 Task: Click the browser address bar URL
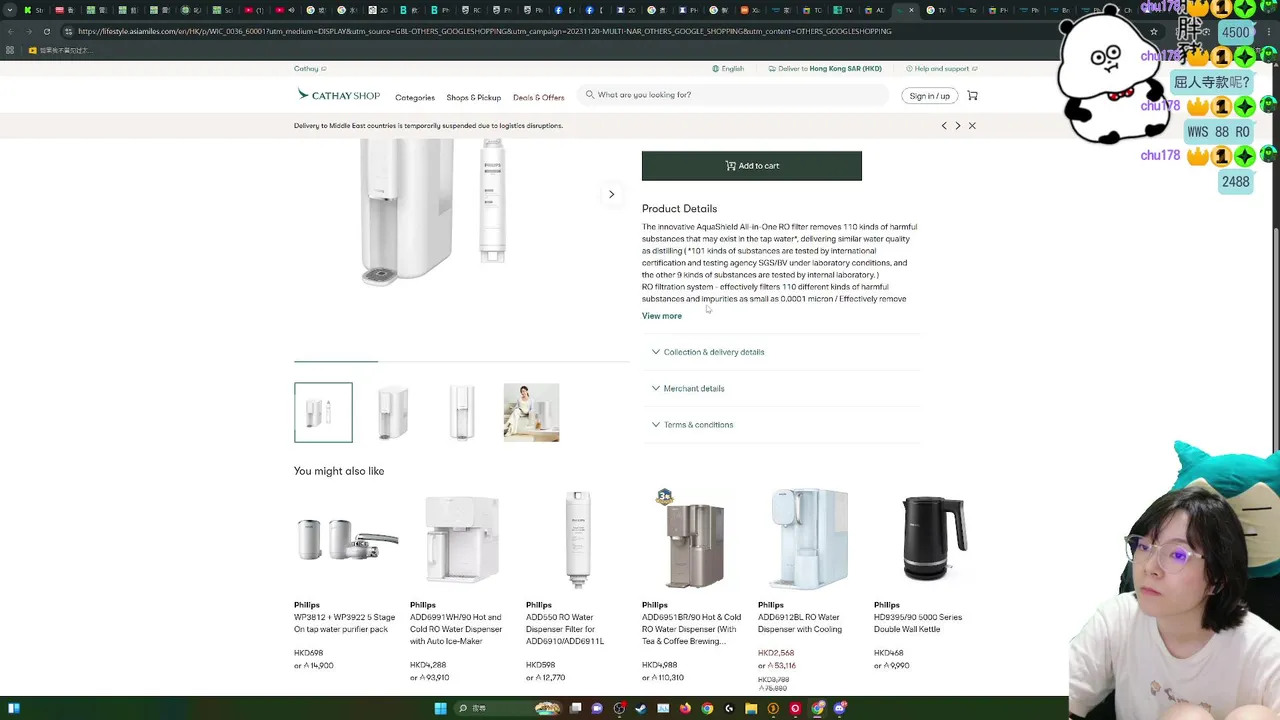485,31
